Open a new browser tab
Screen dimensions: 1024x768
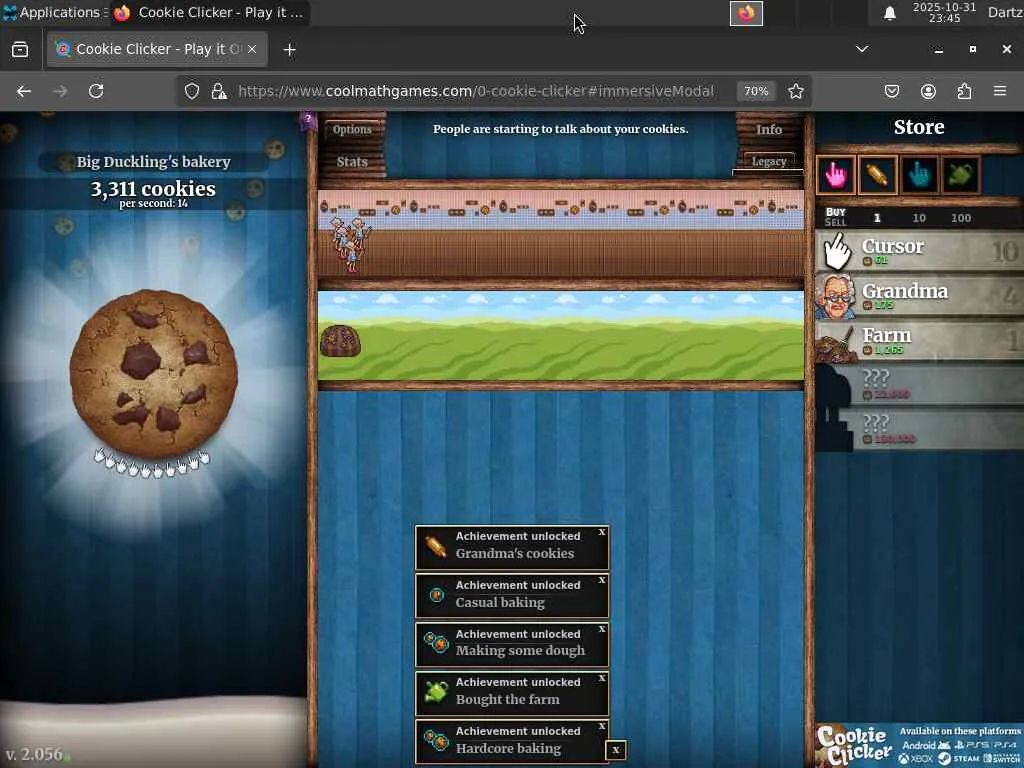[289, 50]
